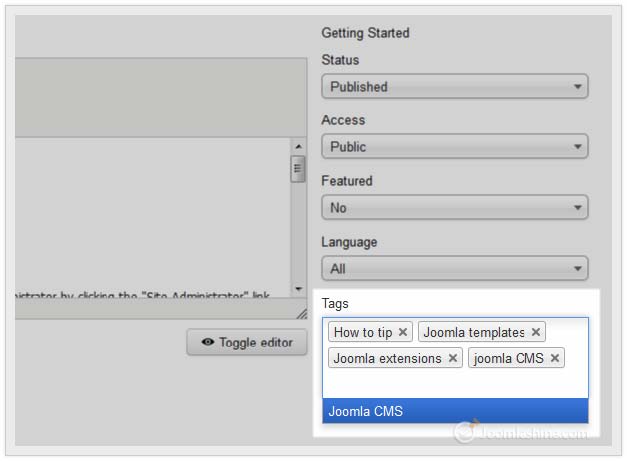The height and width of the screenshot is (461, 627).
Task: Click the "joomla CMS" tag chip label
Action: pos(507,358)
